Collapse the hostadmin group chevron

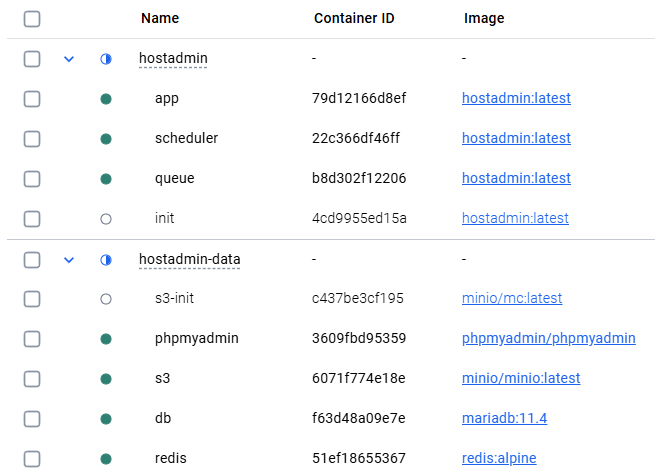point(69,59)
